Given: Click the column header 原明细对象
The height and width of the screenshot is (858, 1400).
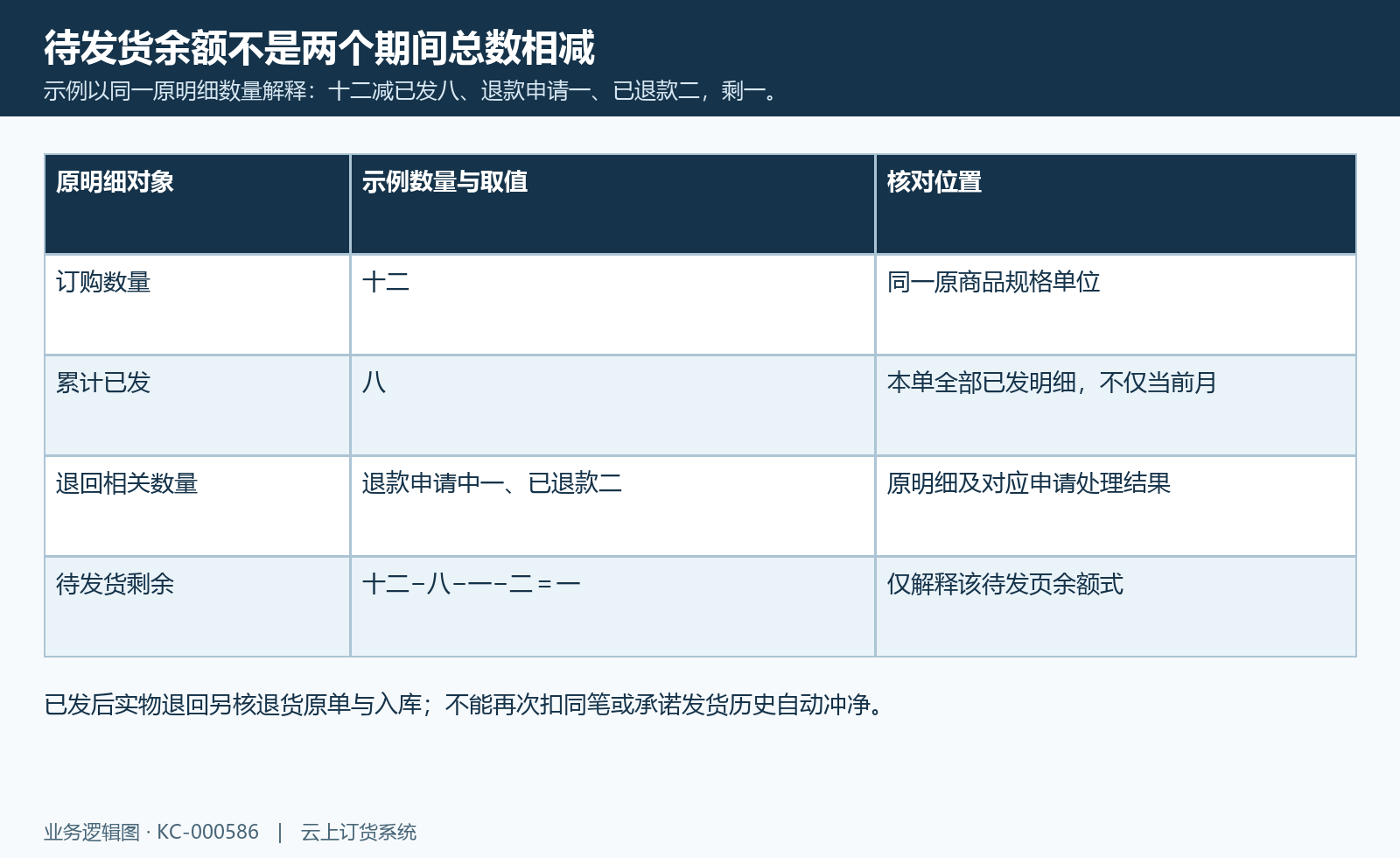Looking at the screenshot, I should coord(198,204).
